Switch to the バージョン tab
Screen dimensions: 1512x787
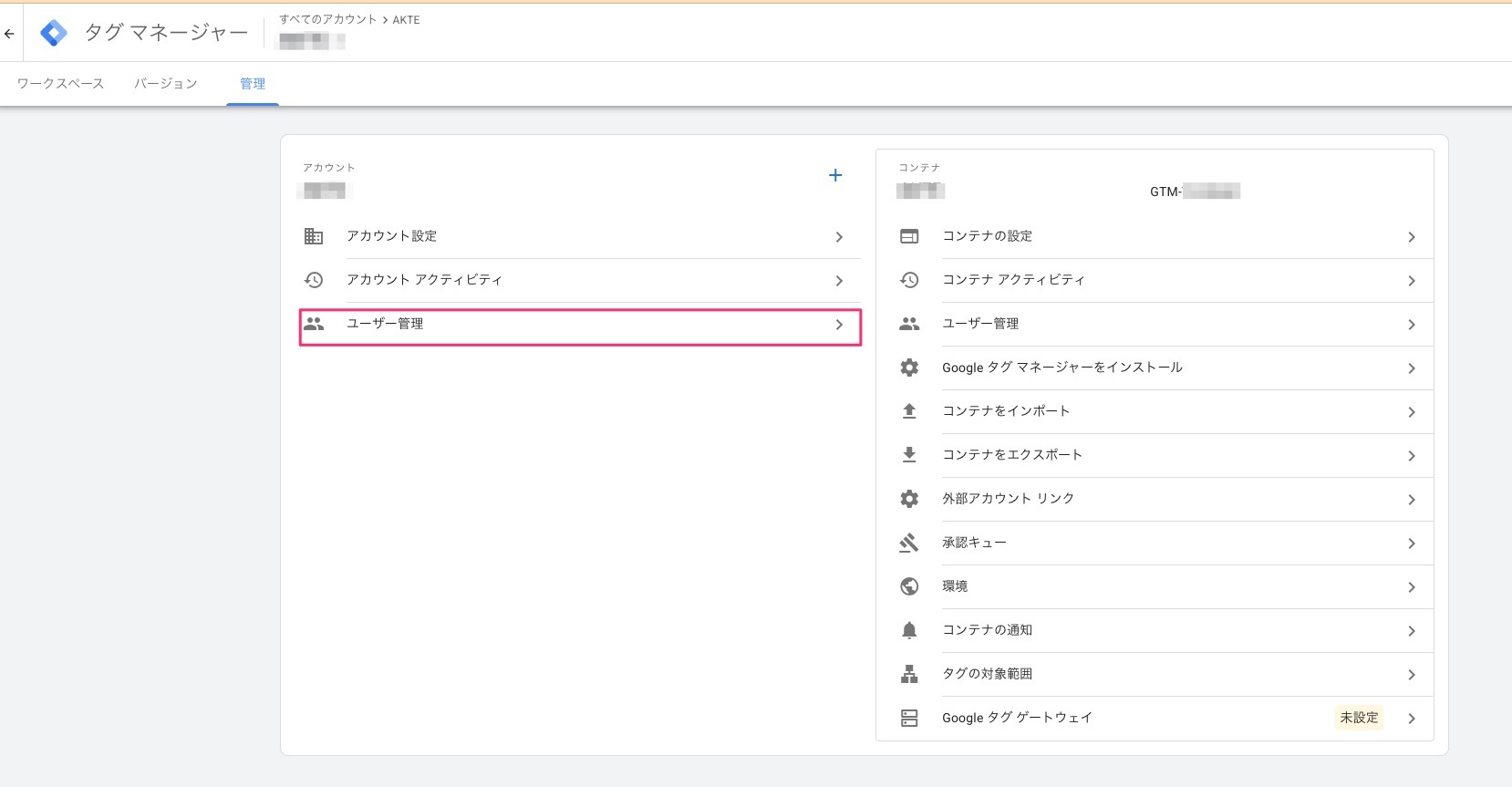click(165, 84)
